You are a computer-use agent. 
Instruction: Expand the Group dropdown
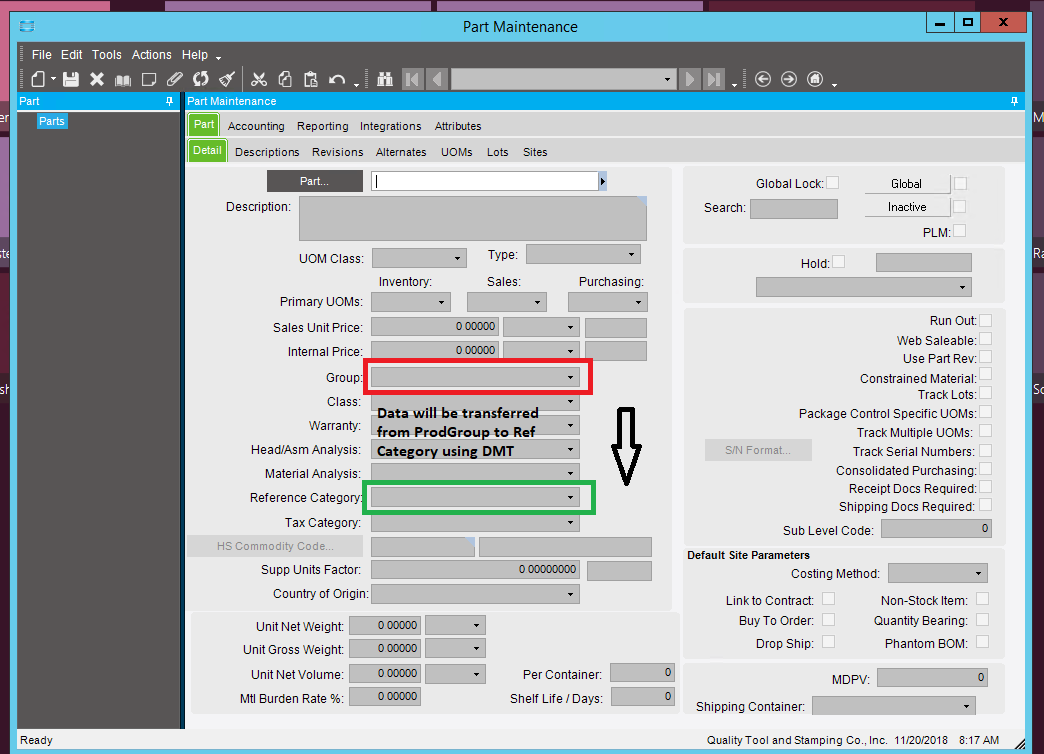pos(570,378)
